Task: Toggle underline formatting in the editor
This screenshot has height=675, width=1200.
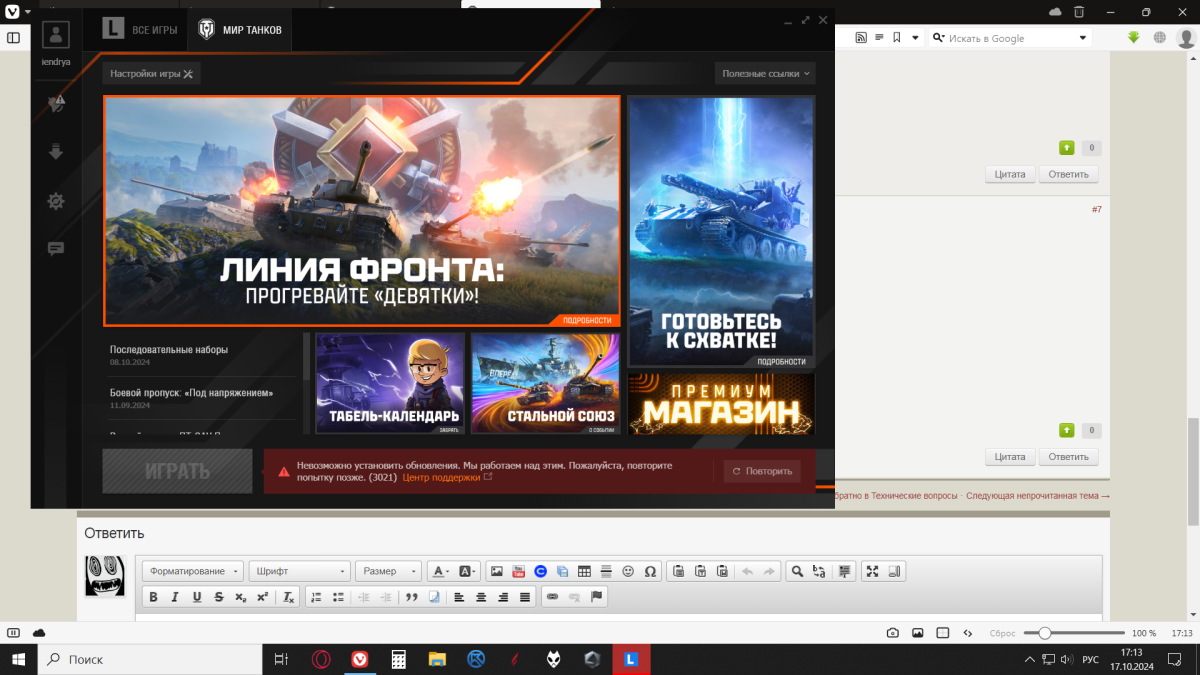Action: 197,597
